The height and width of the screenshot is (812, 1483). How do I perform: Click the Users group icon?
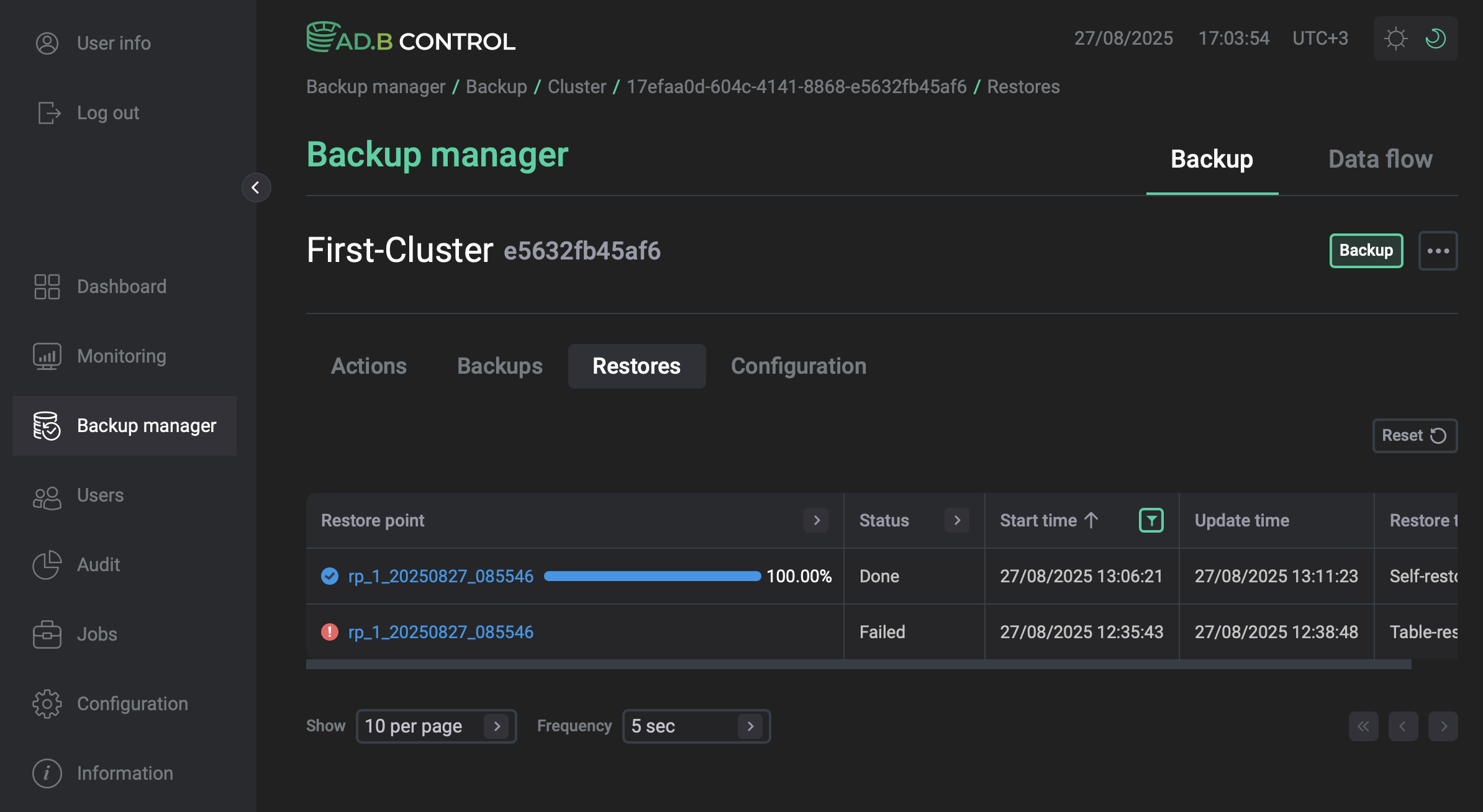click(47, 495)
